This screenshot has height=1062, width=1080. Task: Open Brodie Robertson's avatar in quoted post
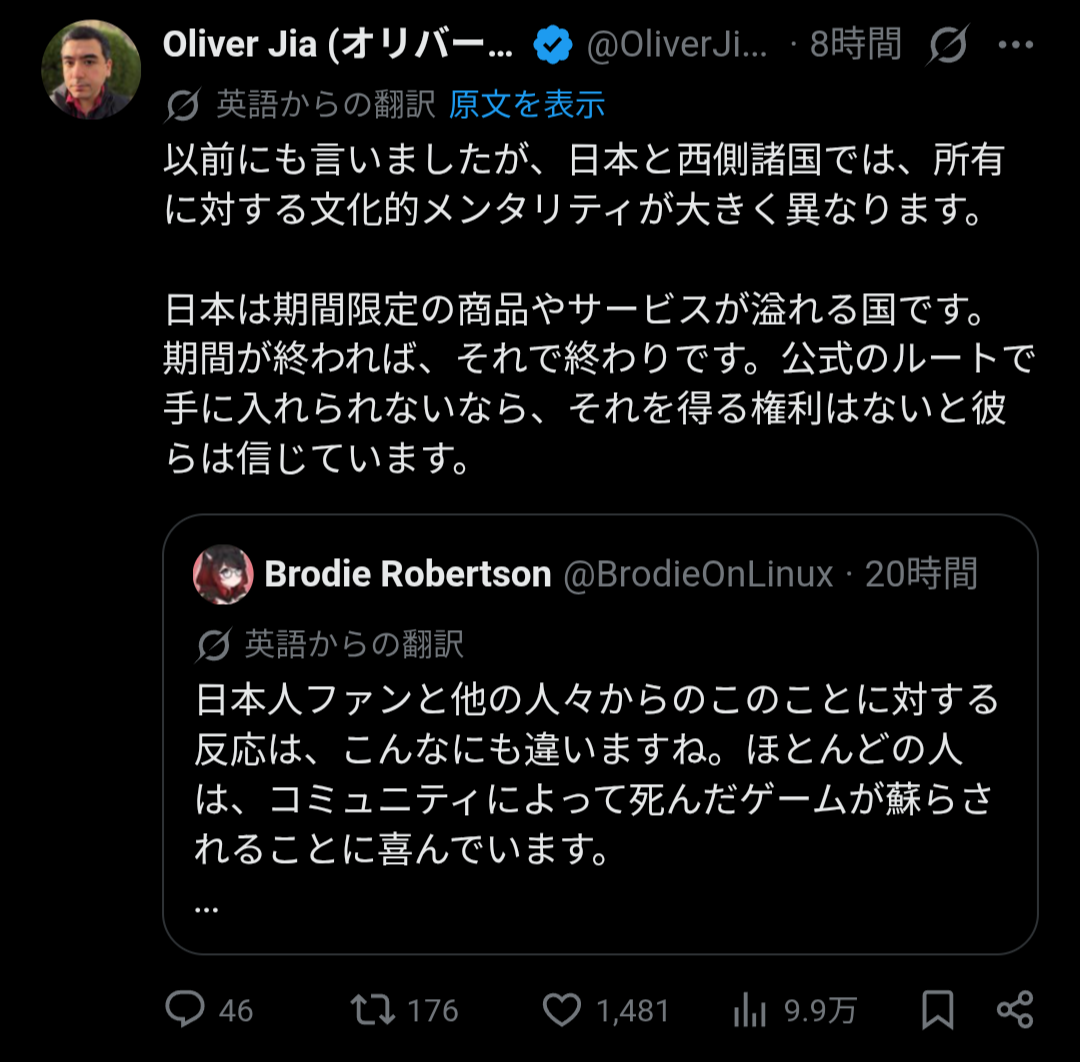(x=223, y=574)
